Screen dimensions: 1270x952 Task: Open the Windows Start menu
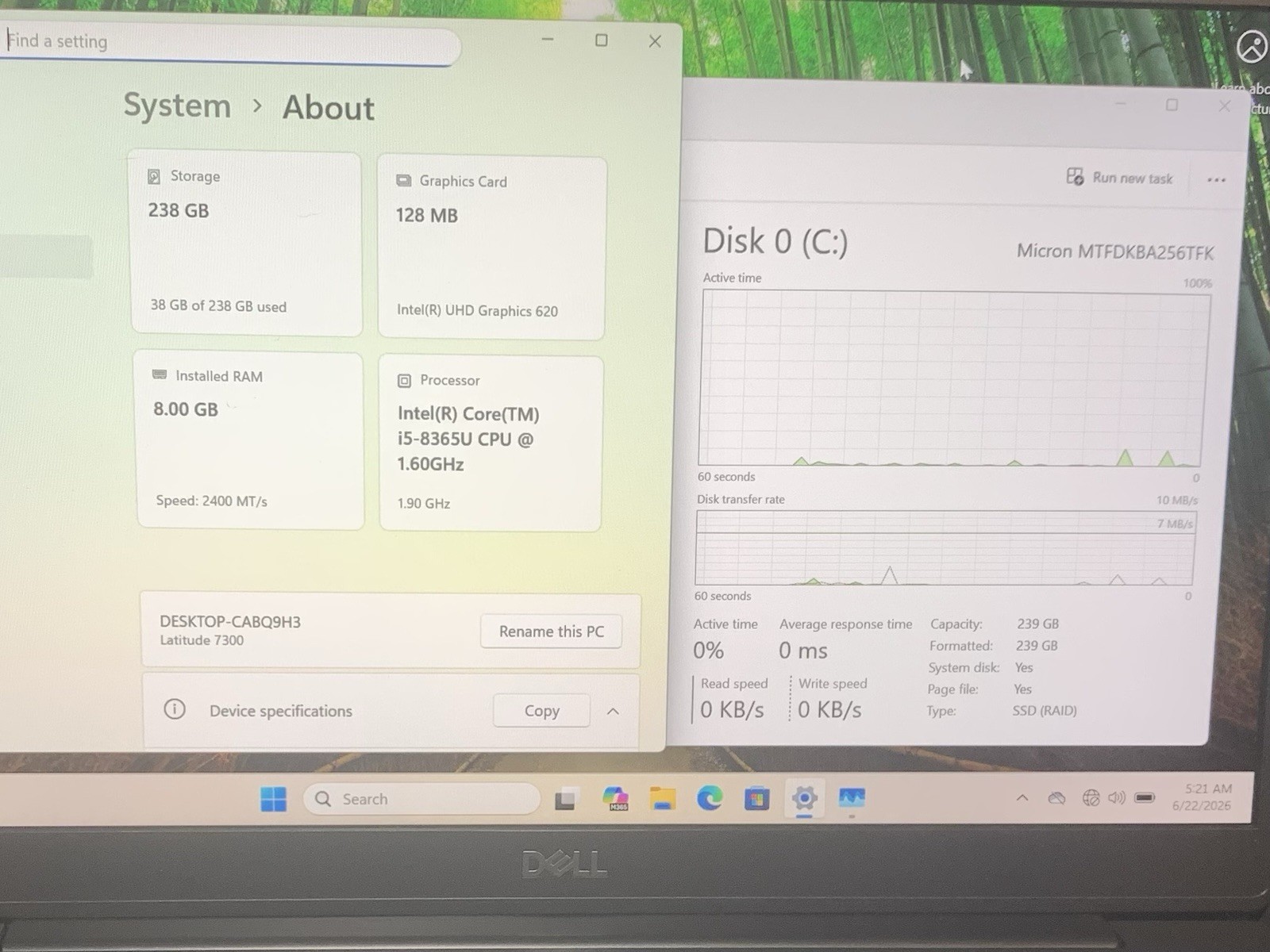273,799
